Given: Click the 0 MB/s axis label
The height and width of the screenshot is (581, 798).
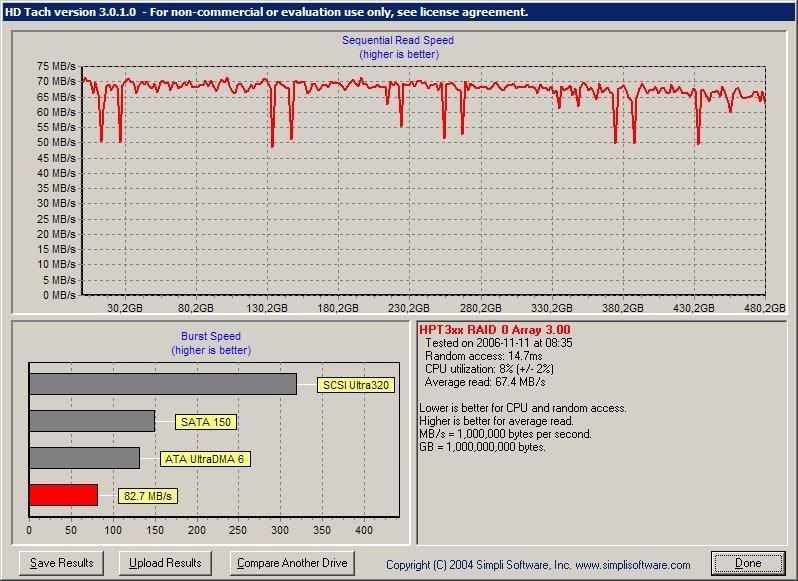Looking at the screenshot, I should coord(59,295).
